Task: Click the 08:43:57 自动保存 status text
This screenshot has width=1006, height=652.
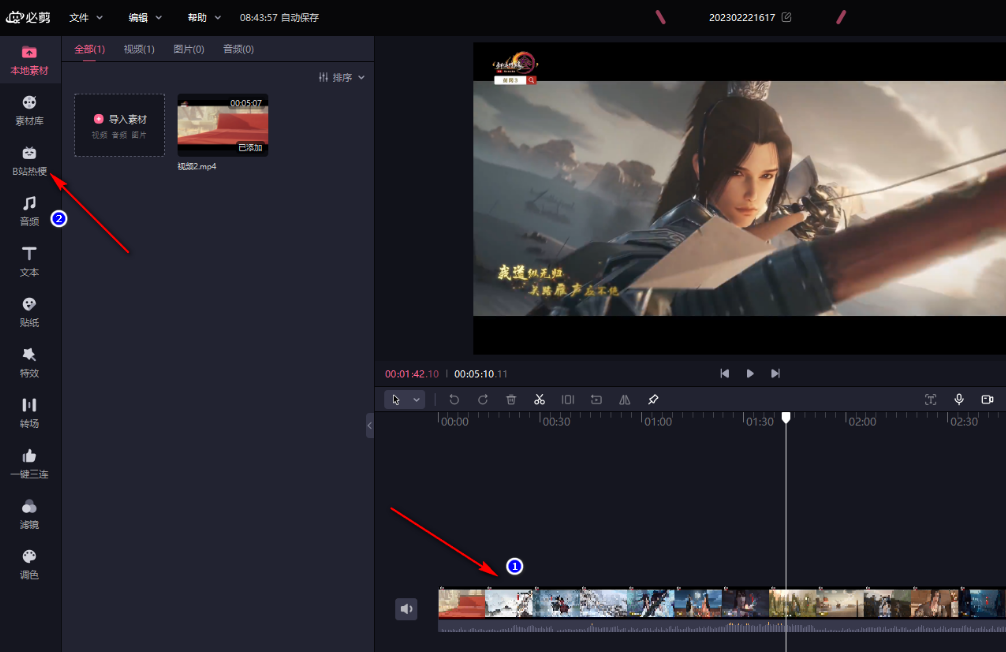Action: pyautogui.click(x=279, y=17)
